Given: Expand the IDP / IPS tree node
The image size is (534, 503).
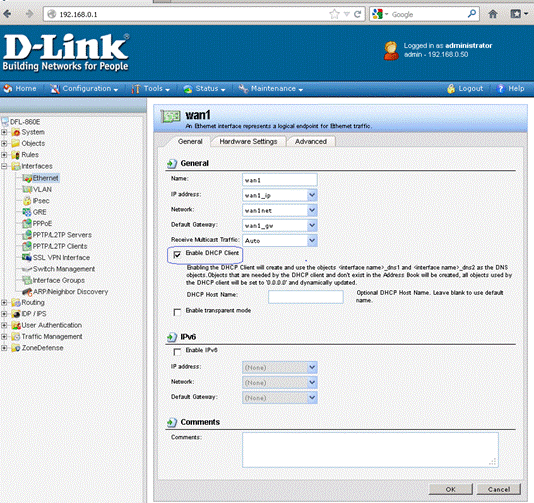Looking at the screenshot, I should 4,314.
